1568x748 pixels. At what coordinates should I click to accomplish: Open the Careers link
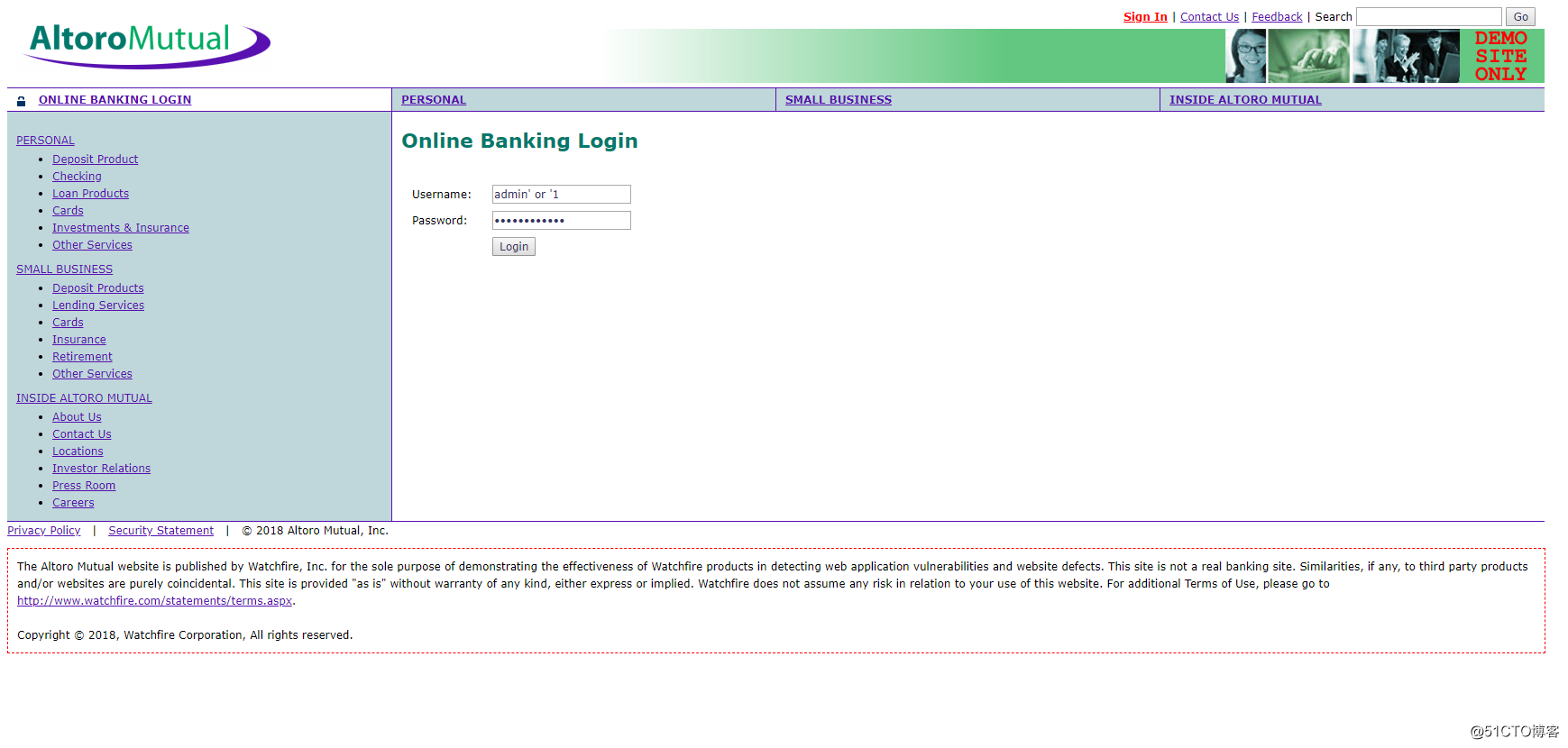coord(73,503)
